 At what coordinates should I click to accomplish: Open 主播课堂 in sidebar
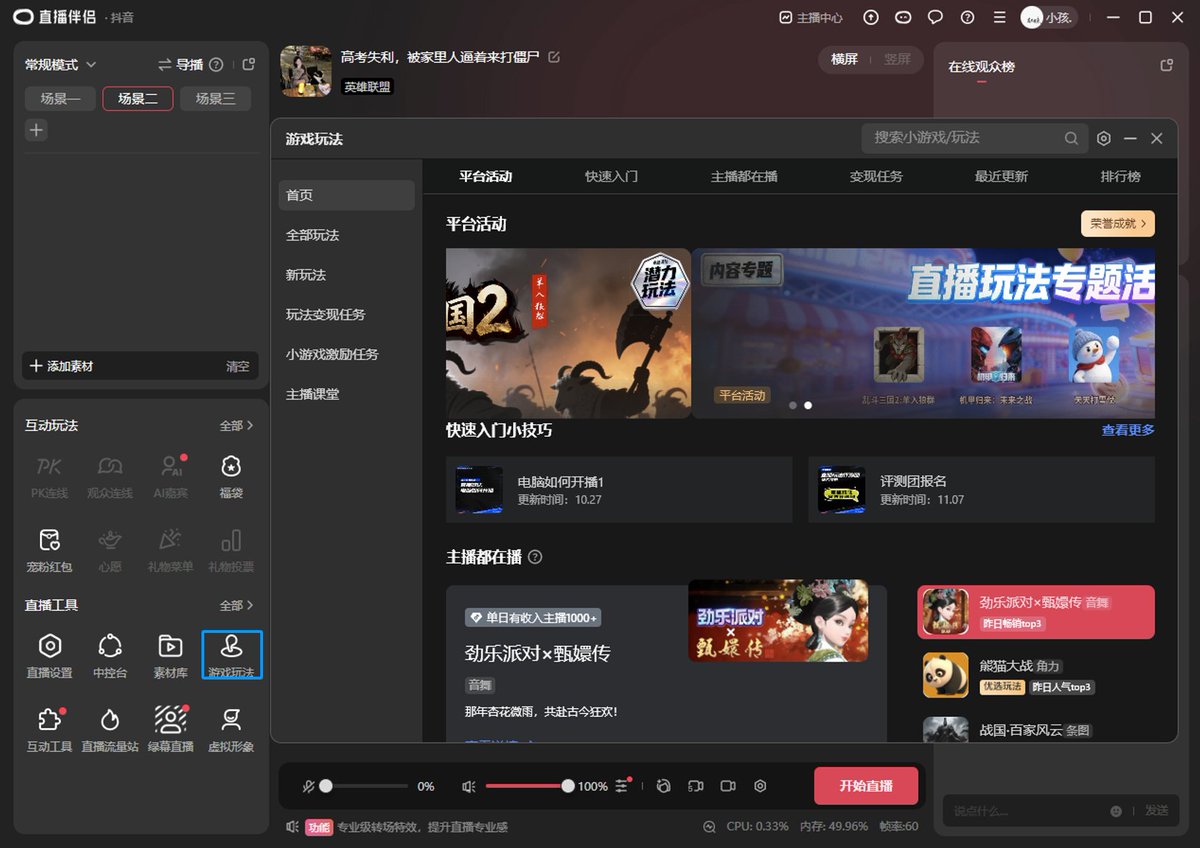tap(346, 394)
